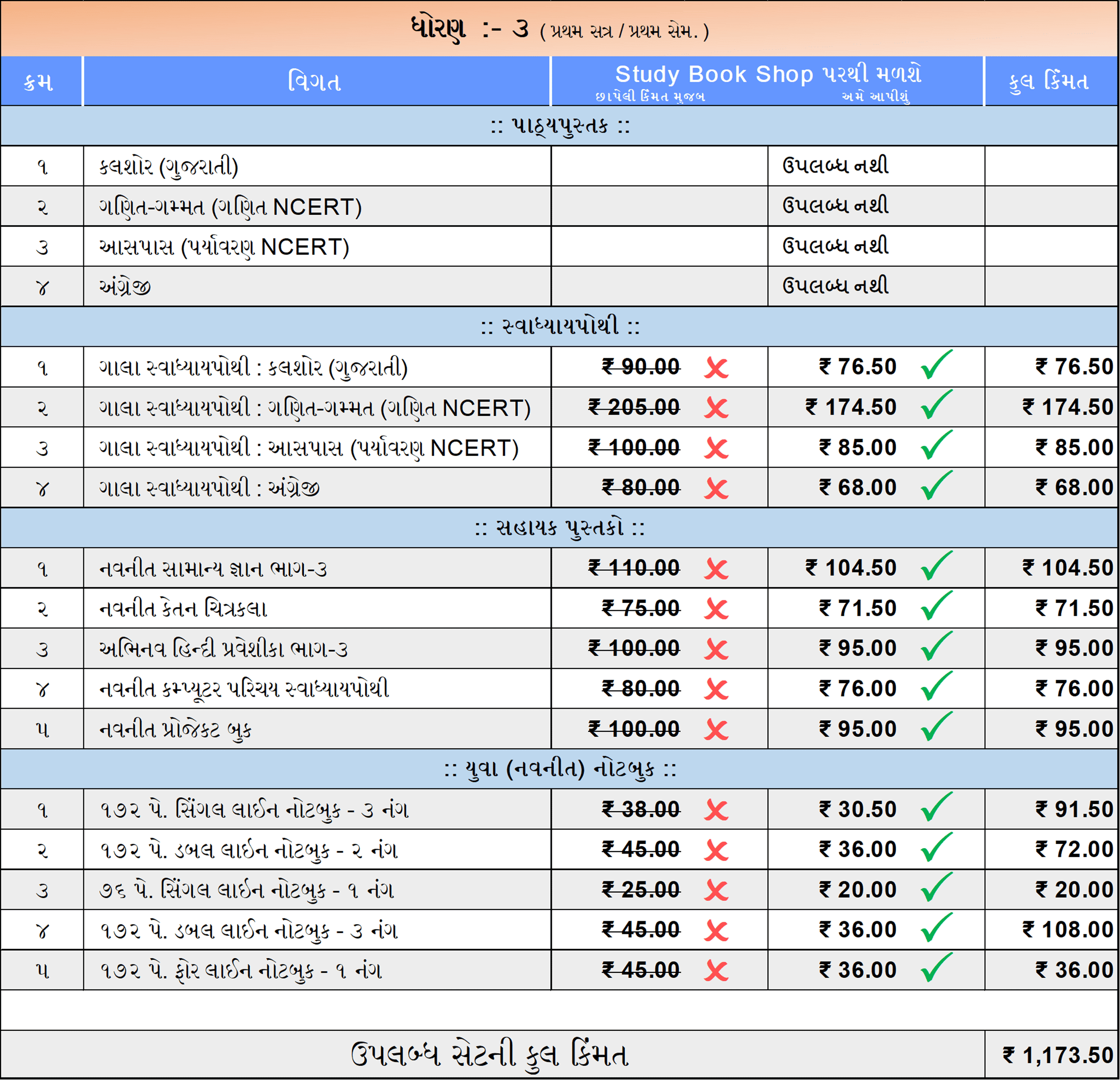Click green checkmark next to ₹ 104.50

[936, 566]
